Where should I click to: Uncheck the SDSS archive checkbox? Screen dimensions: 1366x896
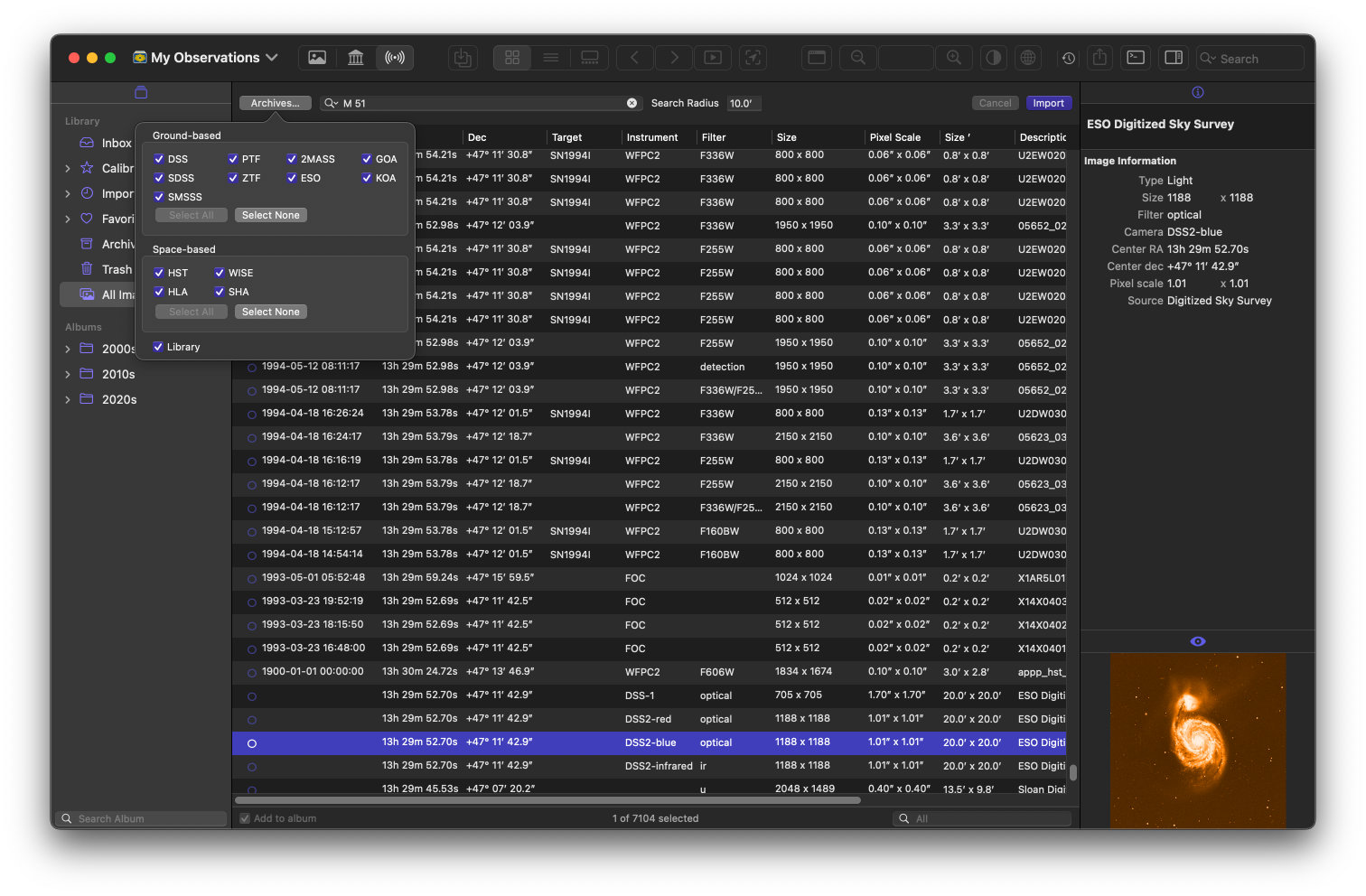click(159, 178)
